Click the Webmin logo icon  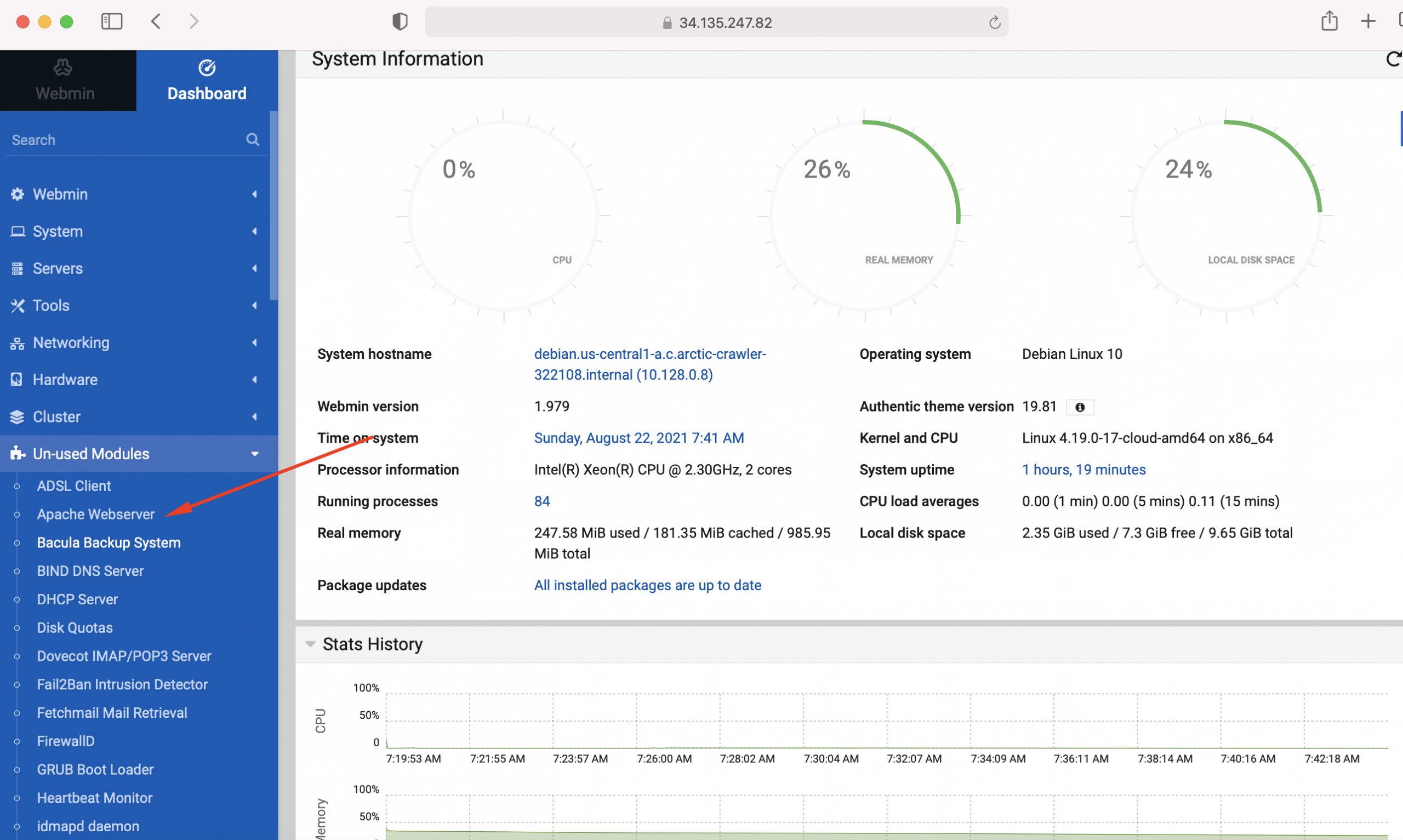click(63, 67)
